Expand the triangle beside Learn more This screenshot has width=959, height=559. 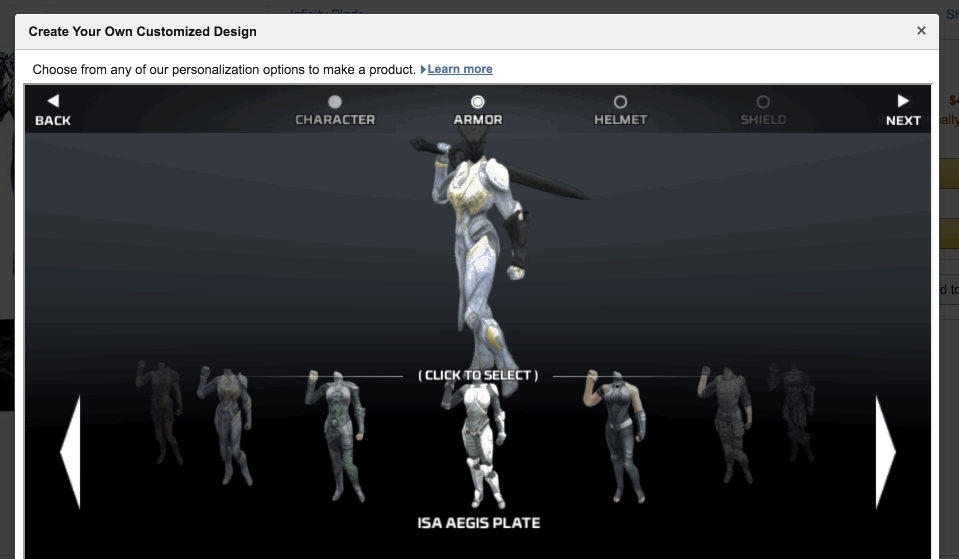(423, 70)
